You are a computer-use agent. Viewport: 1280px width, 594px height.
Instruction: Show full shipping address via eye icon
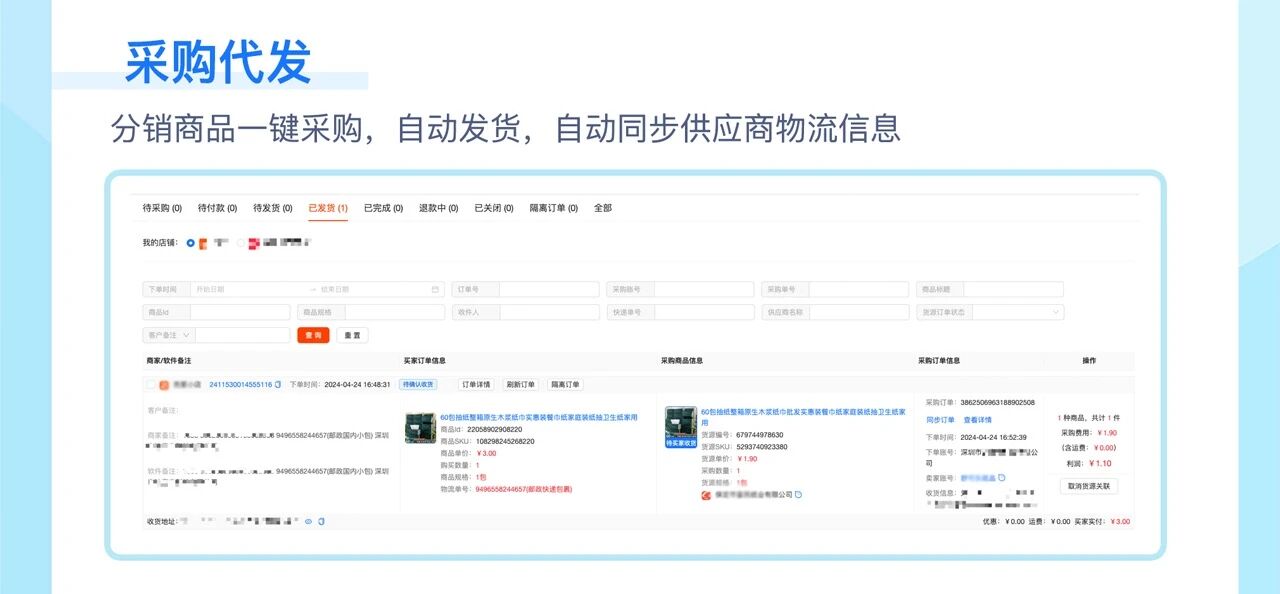[308, 521]
